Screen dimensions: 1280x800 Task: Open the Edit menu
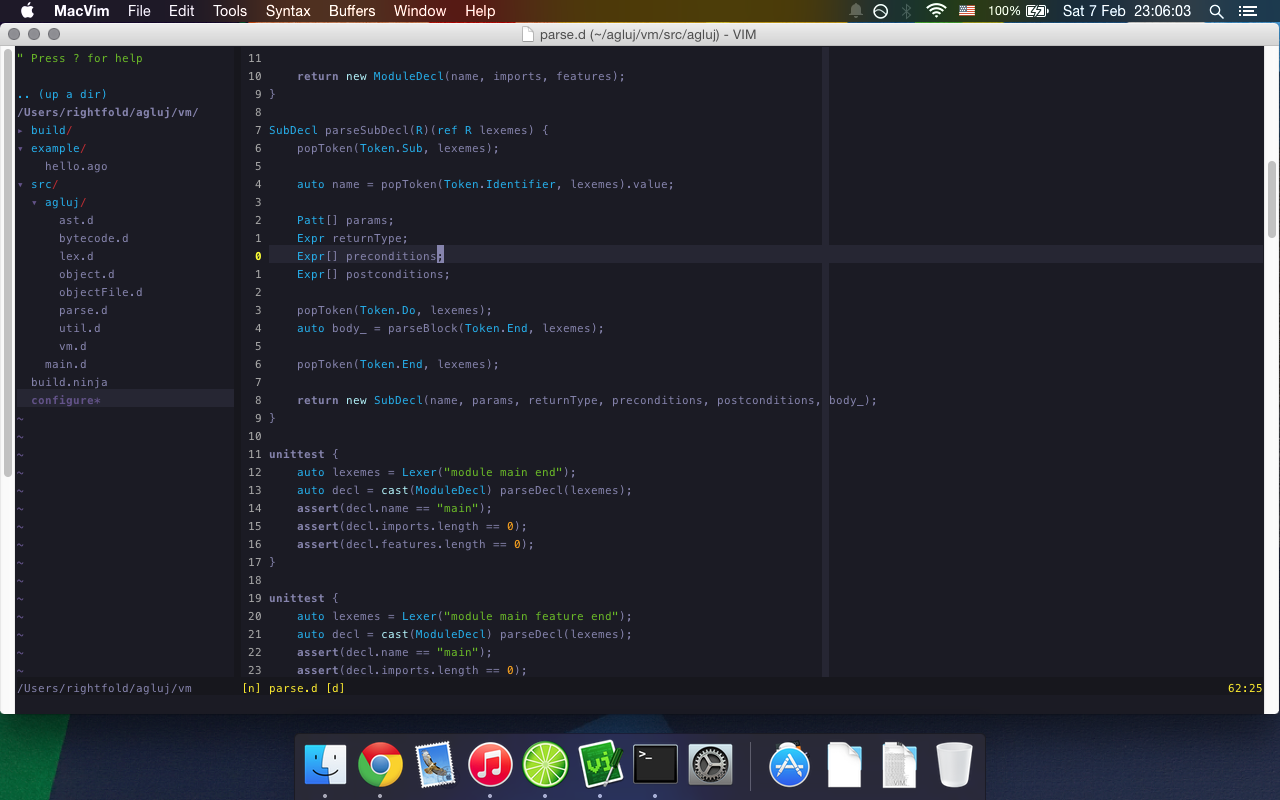point(181,11)
